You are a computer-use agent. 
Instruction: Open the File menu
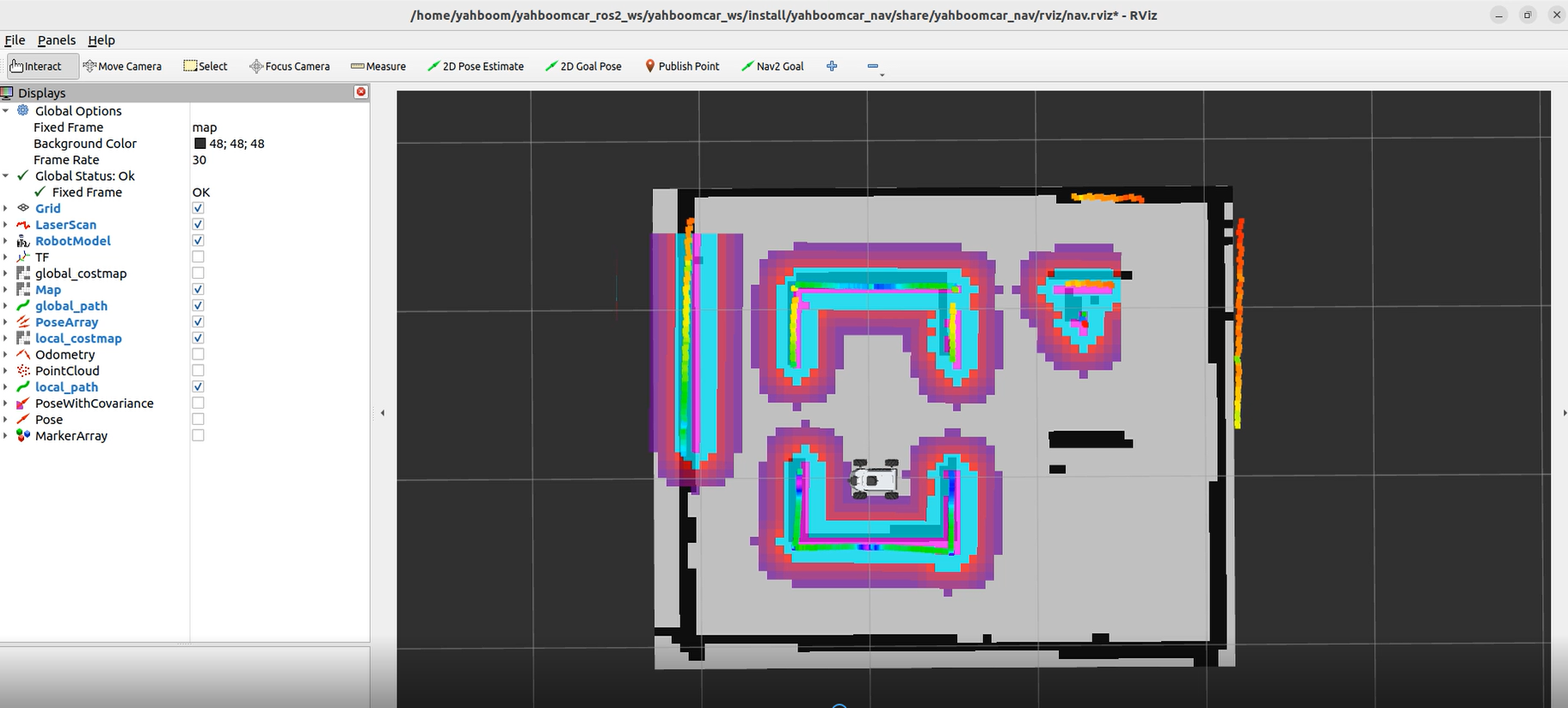coord(15,40)
